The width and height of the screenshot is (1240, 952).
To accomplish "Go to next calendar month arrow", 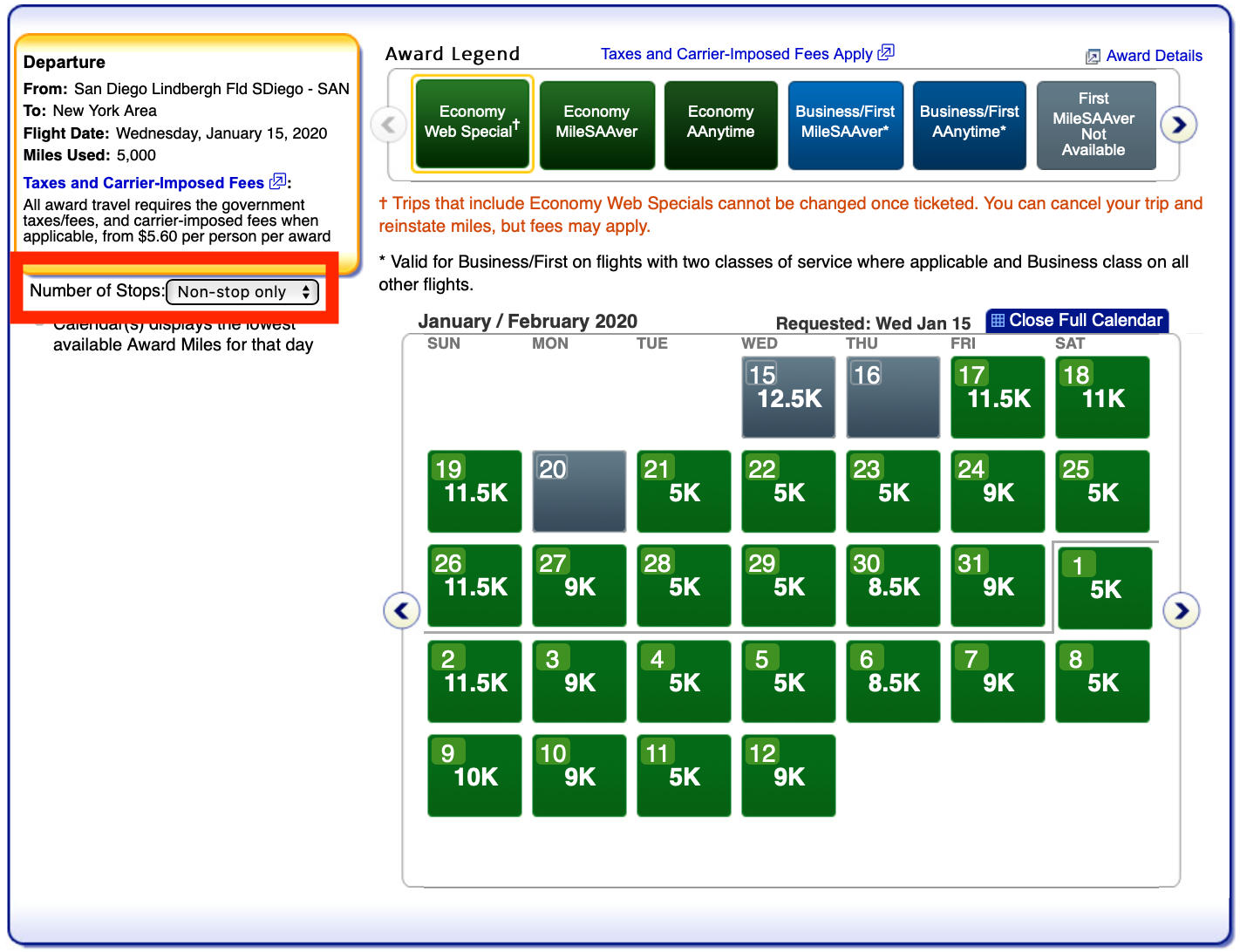I will 1182,610.
